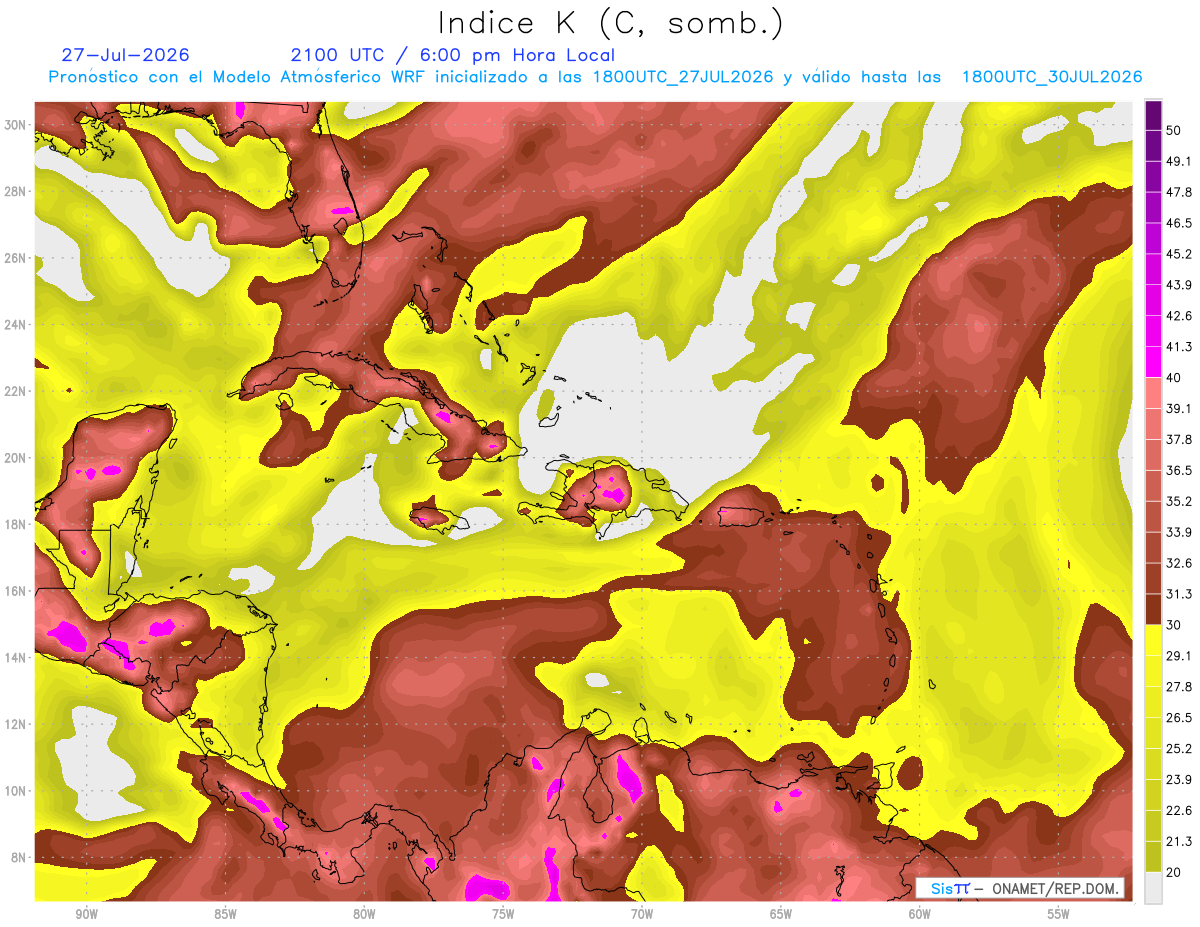Click the 85W longitude label

pos(225,915)
